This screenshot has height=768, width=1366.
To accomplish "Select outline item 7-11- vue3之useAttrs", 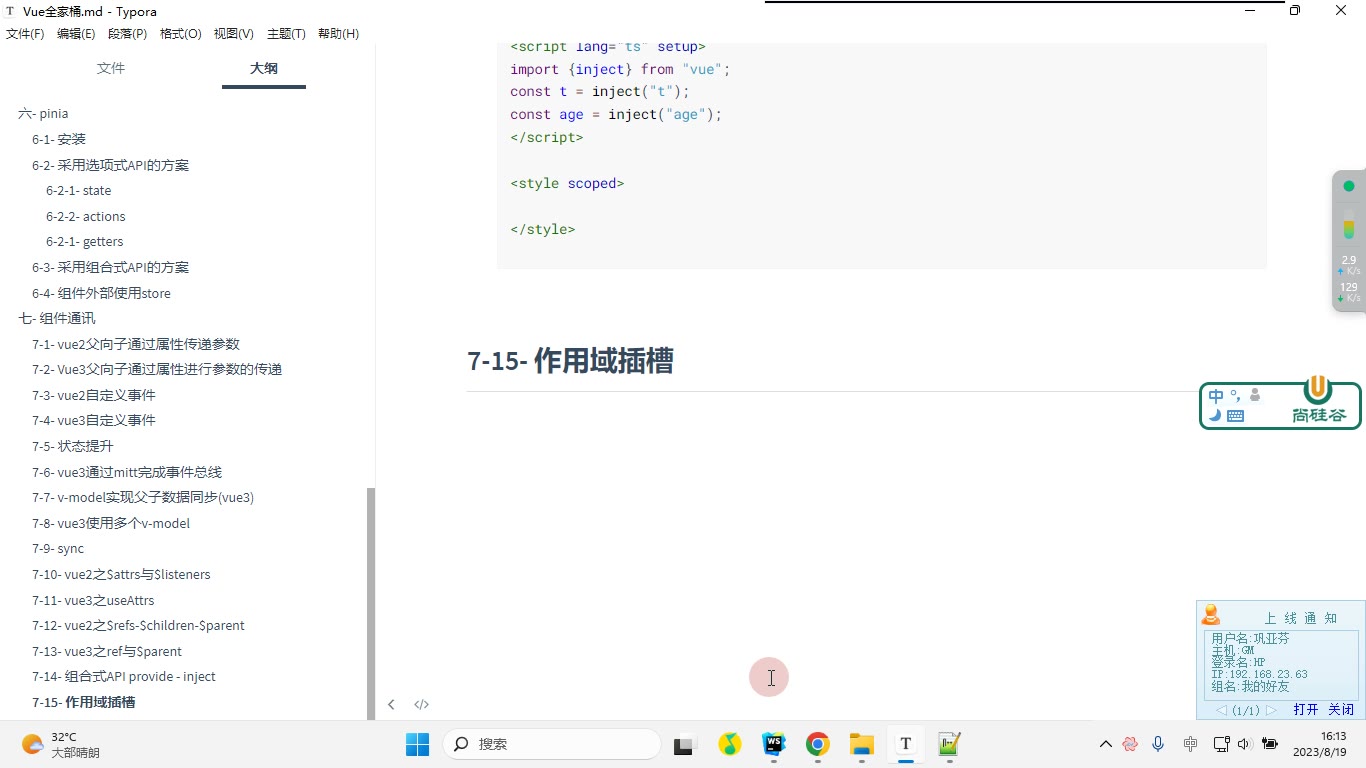I will click(93, 601).
